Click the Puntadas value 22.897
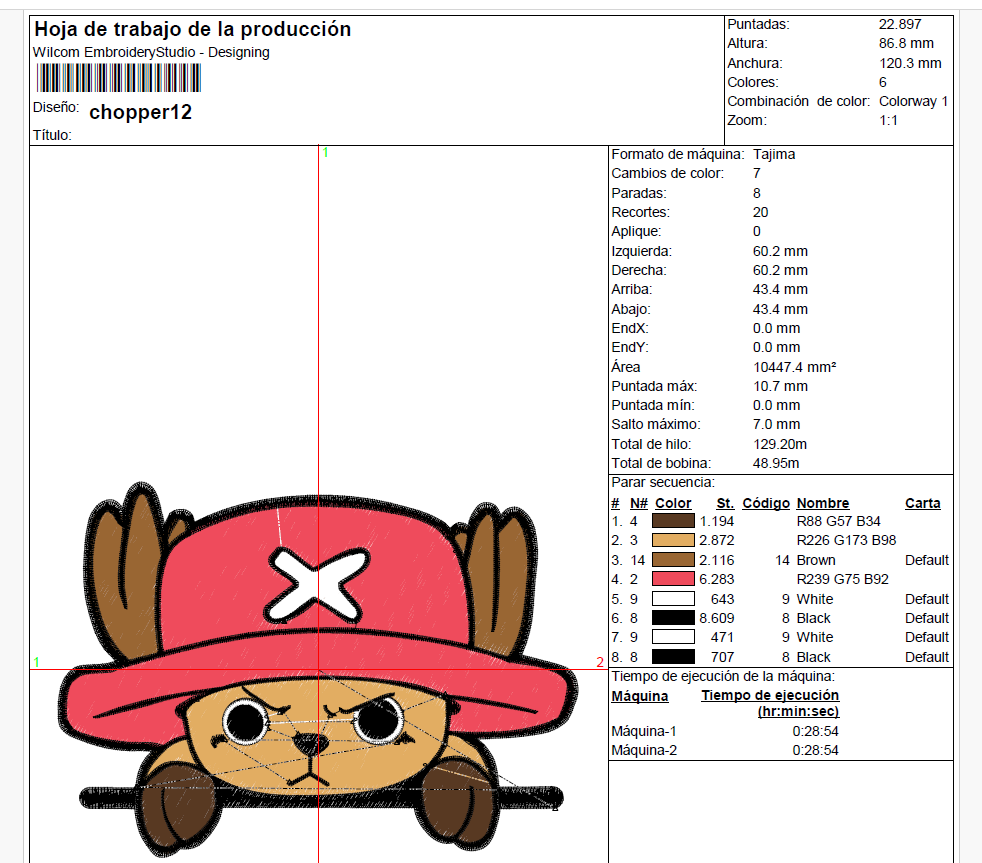Image resolution: width=982 pixels, height=863 pixels. pos(900,24)
